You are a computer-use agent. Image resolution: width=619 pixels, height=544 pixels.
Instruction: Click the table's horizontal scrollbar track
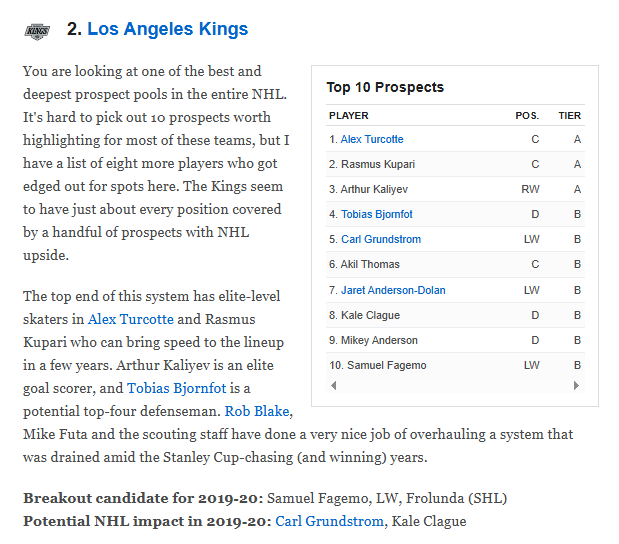point(455,385)
